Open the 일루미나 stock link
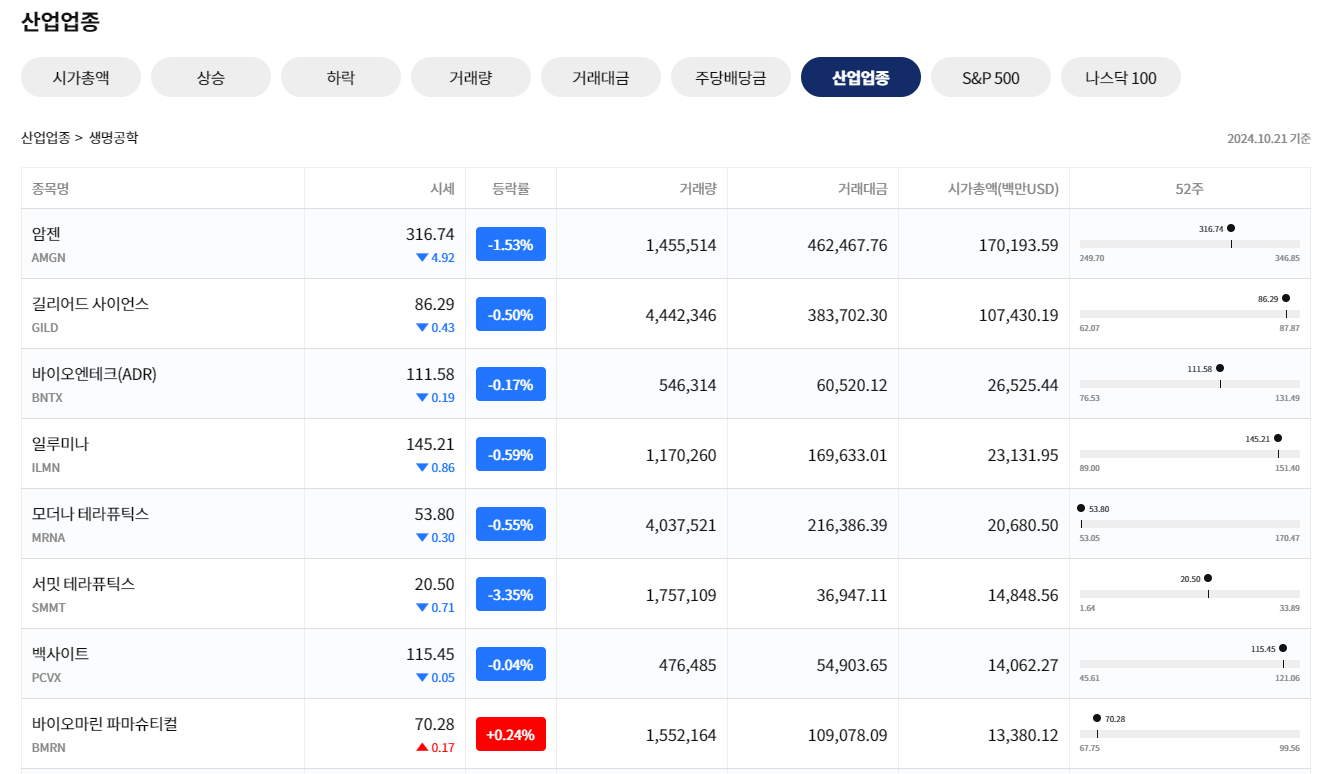Viewport: 1327px width, 774px height. [60, 444]
